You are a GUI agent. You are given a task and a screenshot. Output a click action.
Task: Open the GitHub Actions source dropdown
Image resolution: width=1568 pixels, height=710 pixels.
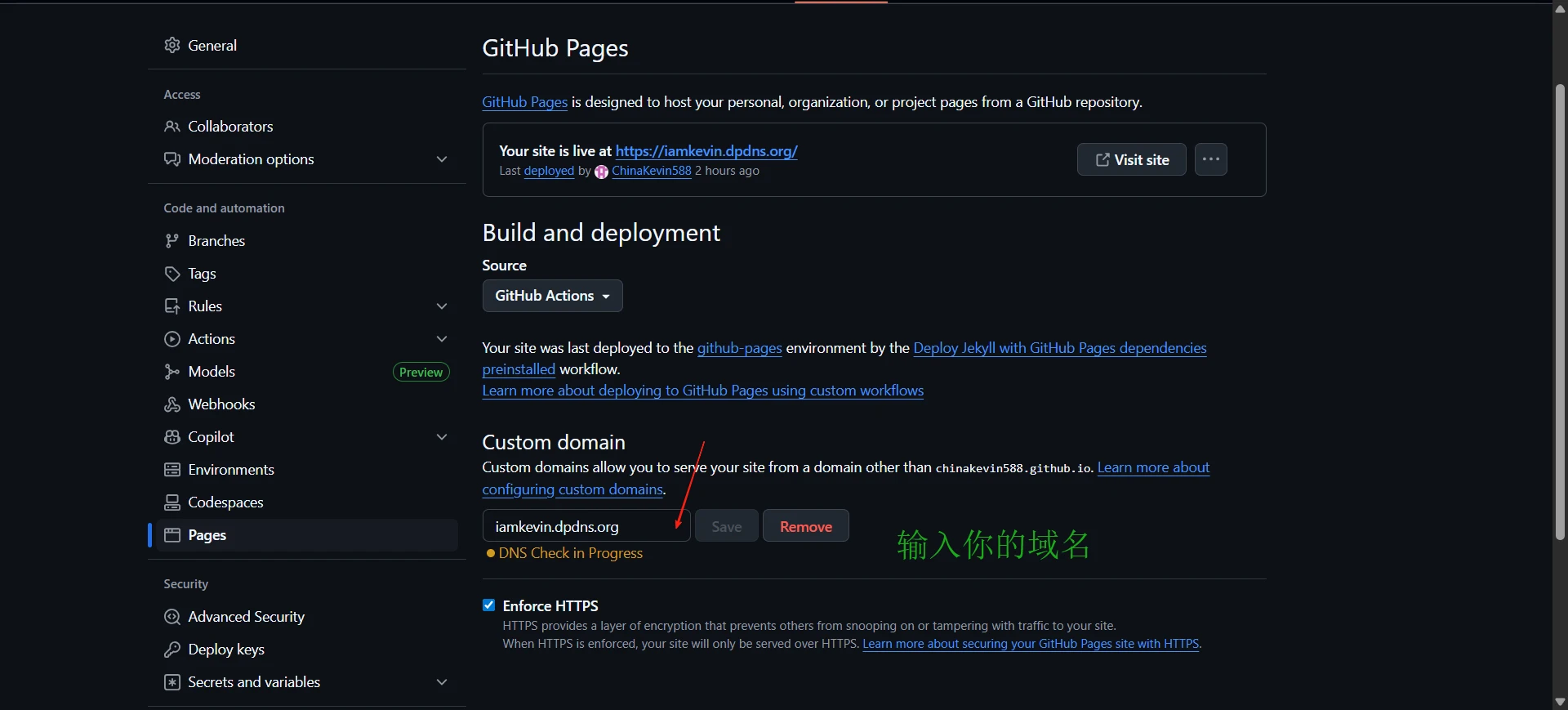click(x=552, y=296)
